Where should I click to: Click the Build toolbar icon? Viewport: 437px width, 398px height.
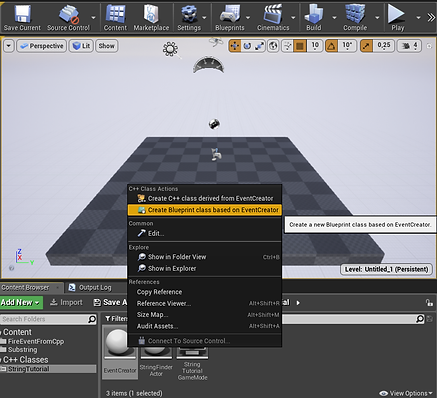coord(314,18)
